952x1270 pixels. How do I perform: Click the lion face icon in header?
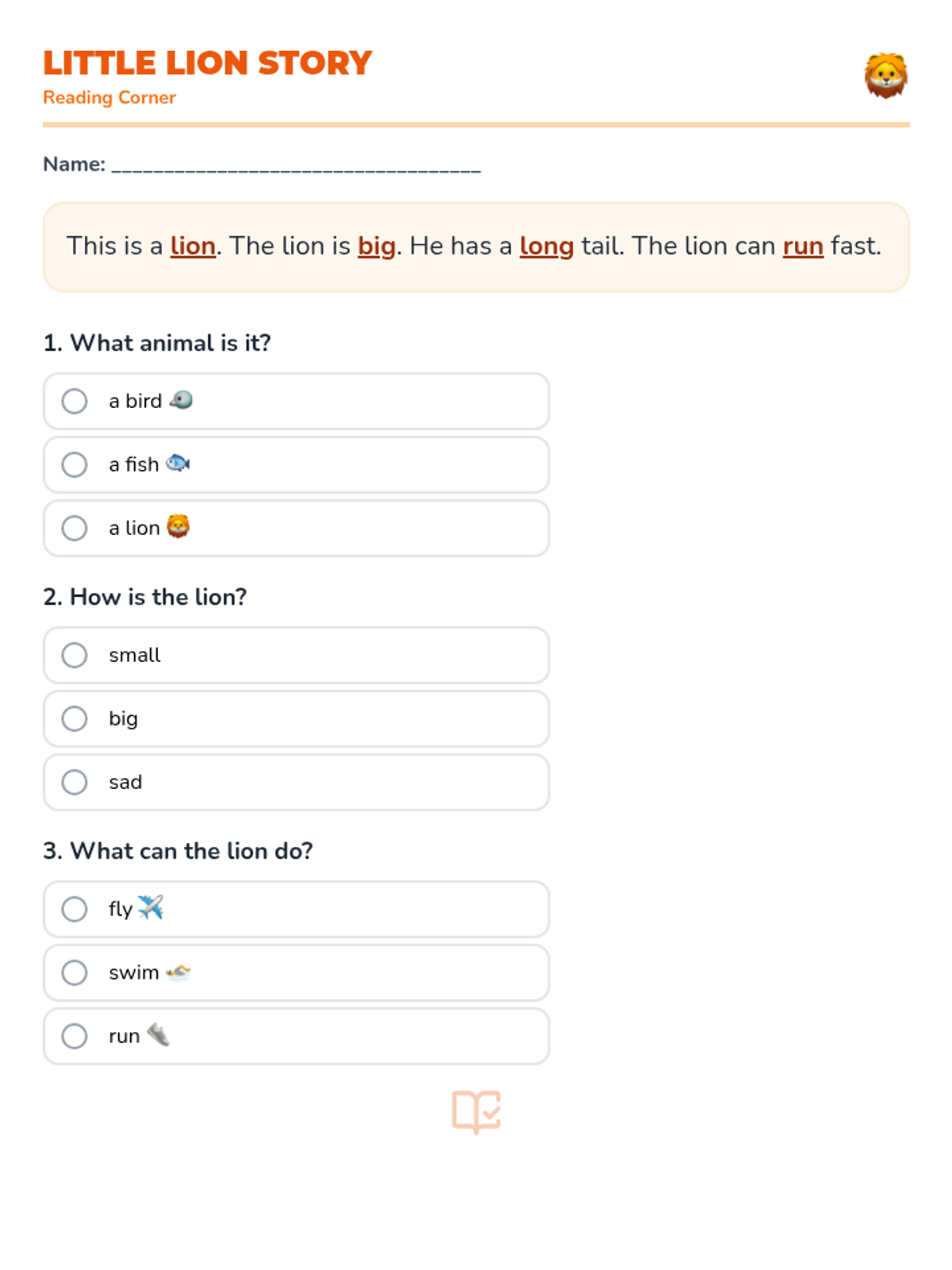pyautogui.click(x=885, y=76)
